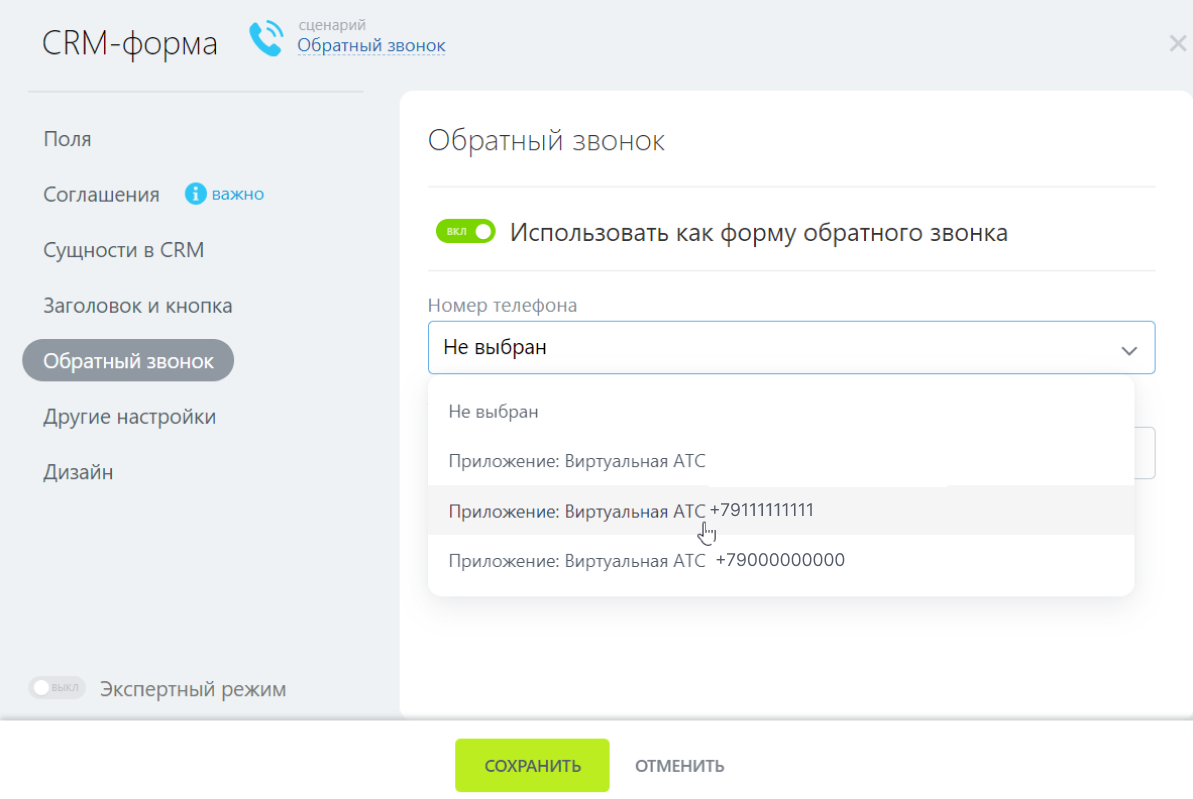The width and height of the screenshot is (1193, 799).
Task: Open Сущности в CRM section
Action: 123,250
